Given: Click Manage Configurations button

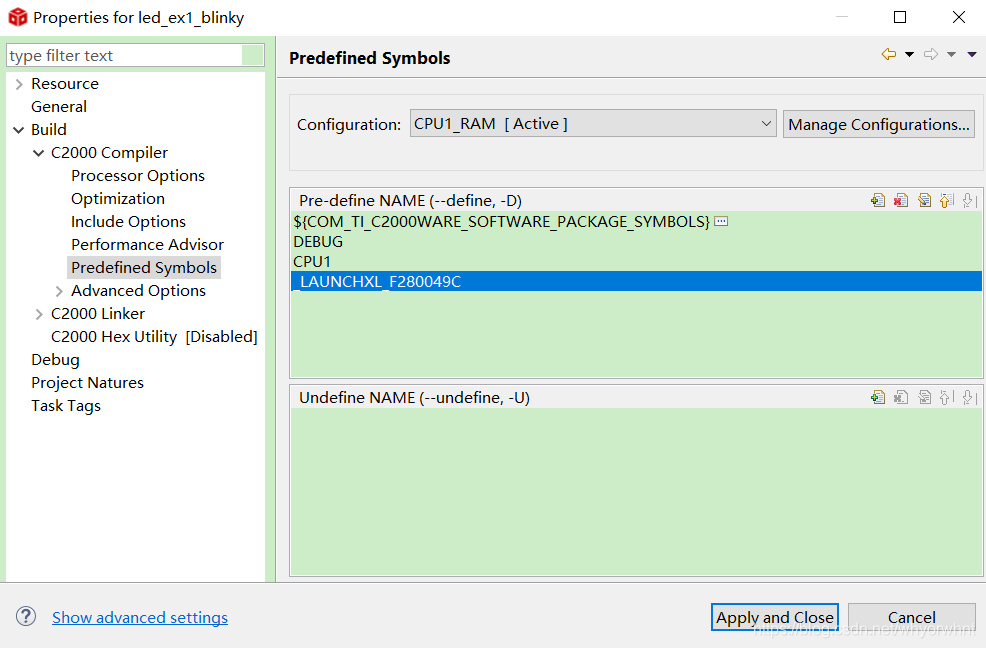Looking at the screenshot, I should tap(878, 124).
